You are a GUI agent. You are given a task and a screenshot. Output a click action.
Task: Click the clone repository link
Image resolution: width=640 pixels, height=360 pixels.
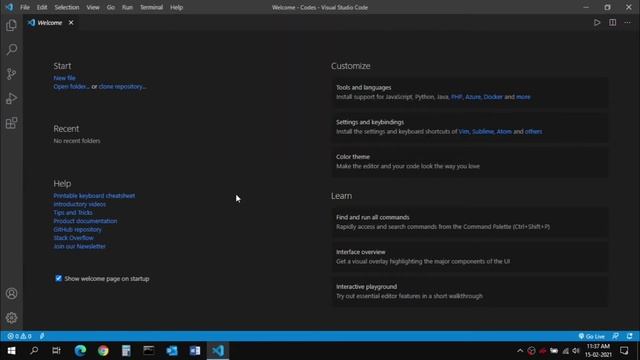point(122,87)
